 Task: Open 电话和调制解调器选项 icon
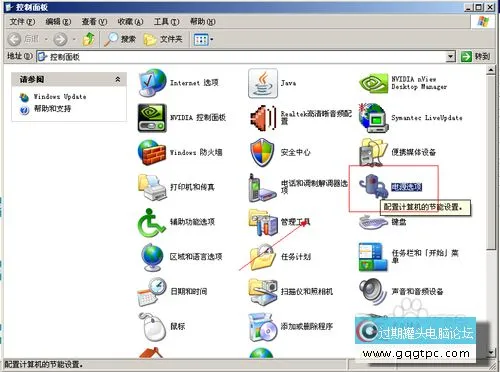pyautogui.click(x=262, y=187)
